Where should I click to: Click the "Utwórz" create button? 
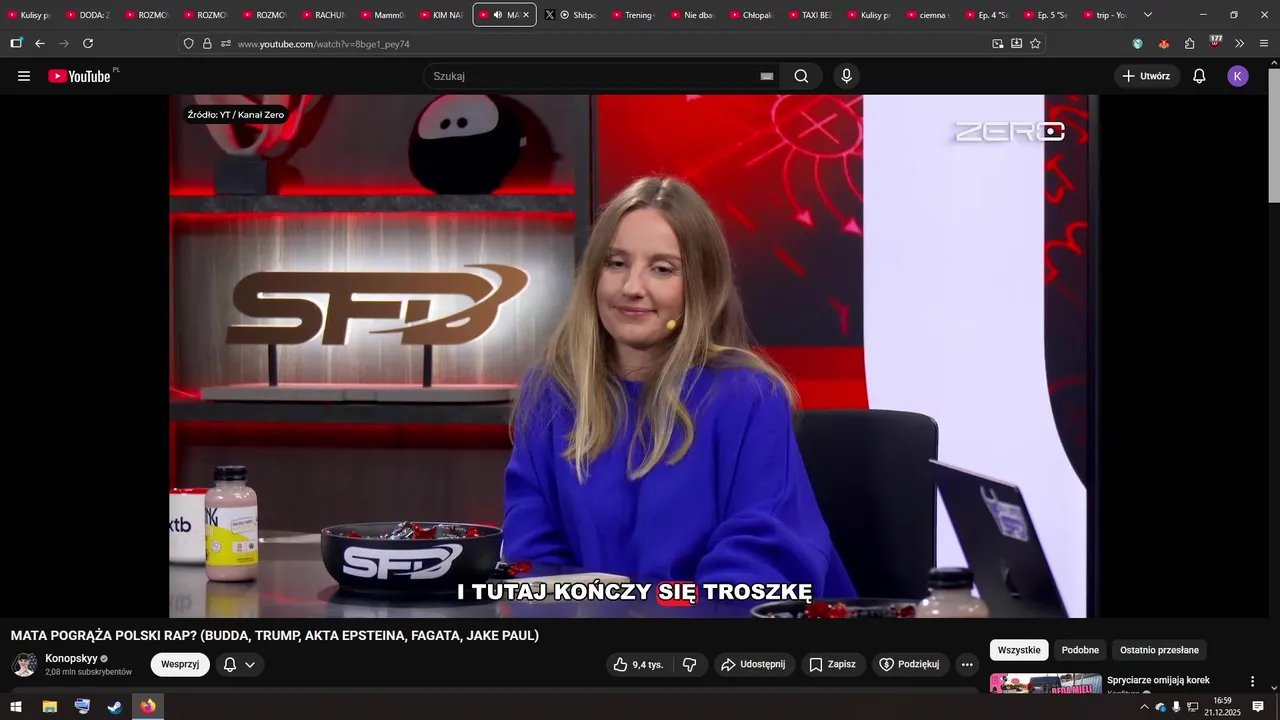click(1146, 76)
